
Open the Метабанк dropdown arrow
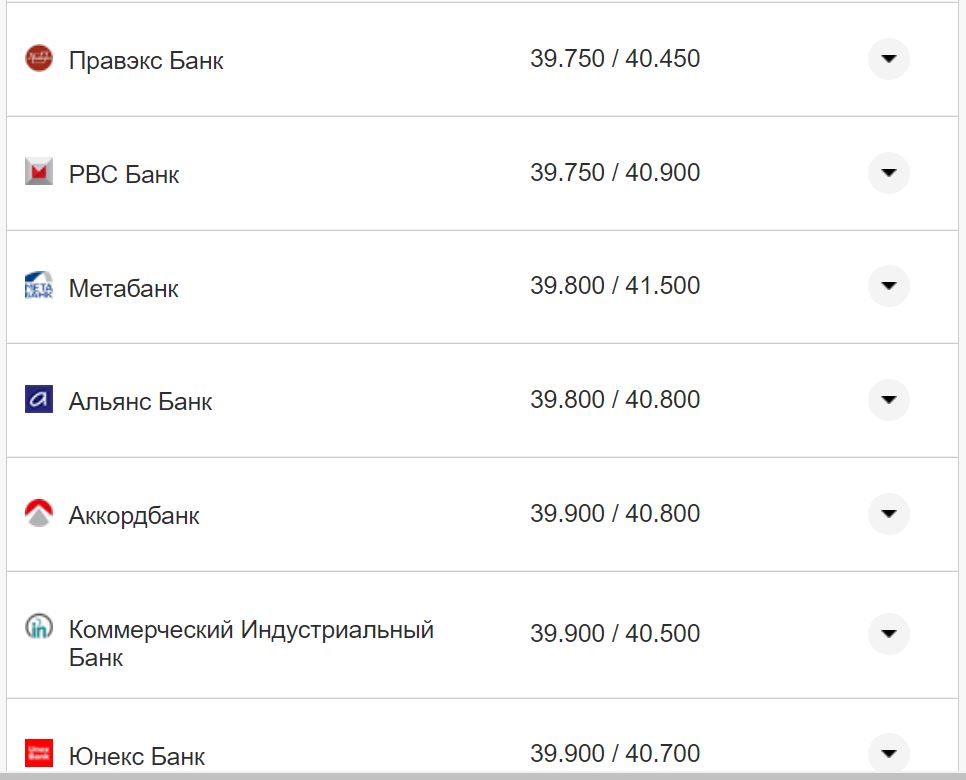(888, 286)
